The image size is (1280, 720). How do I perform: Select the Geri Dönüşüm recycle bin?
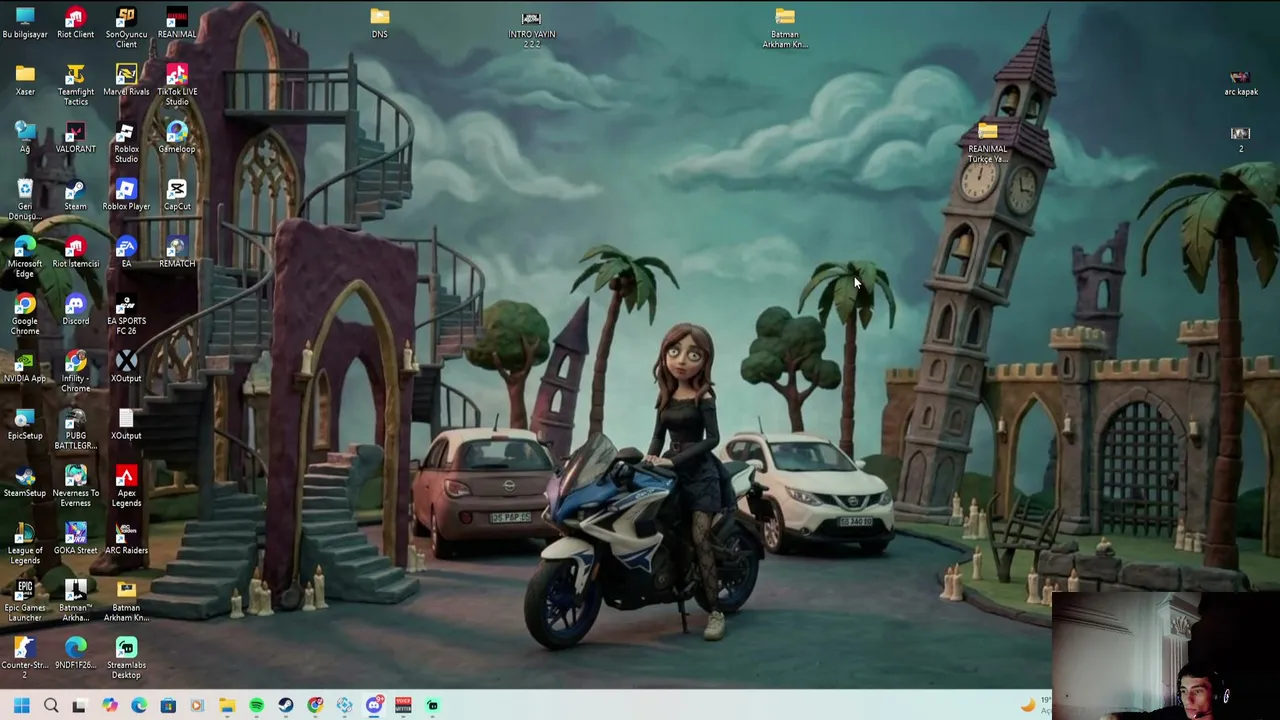click(25, 199)
